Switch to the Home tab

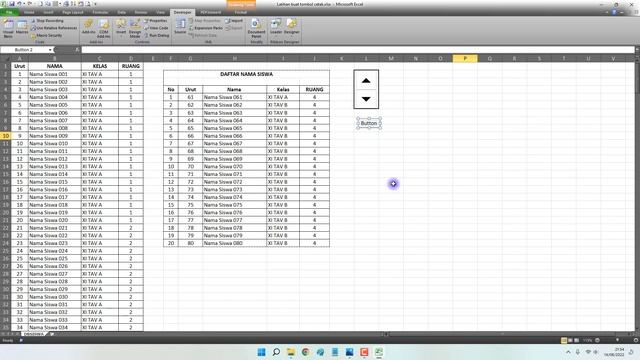click(x=29, y=12)
